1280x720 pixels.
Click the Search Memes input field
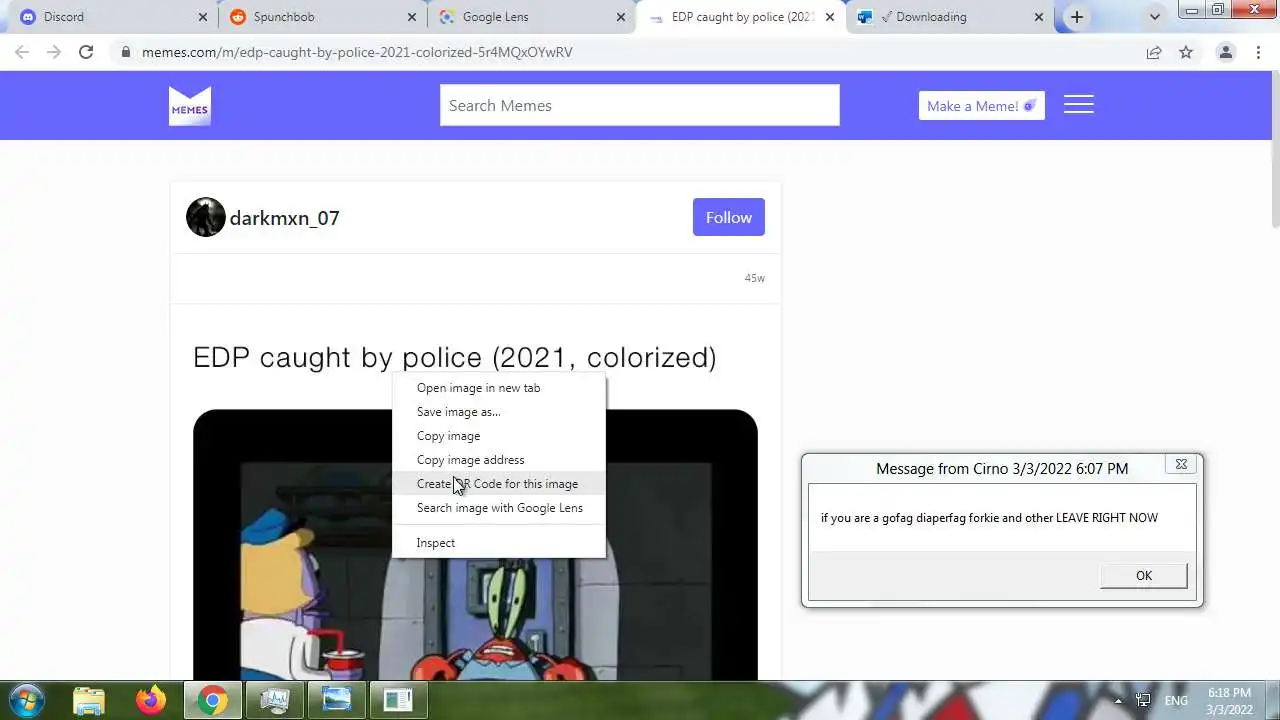pyautogui.click(x=640, y=105)
